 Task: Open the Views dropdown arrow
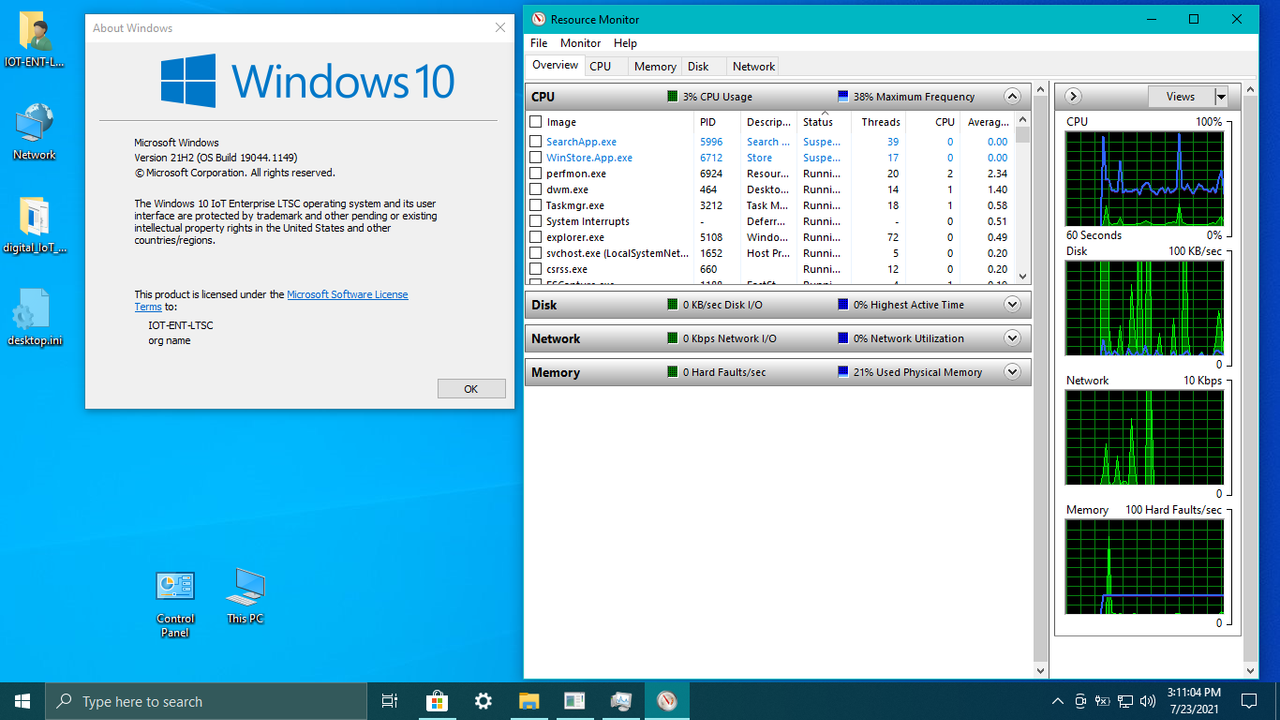tap(1221, 97)
